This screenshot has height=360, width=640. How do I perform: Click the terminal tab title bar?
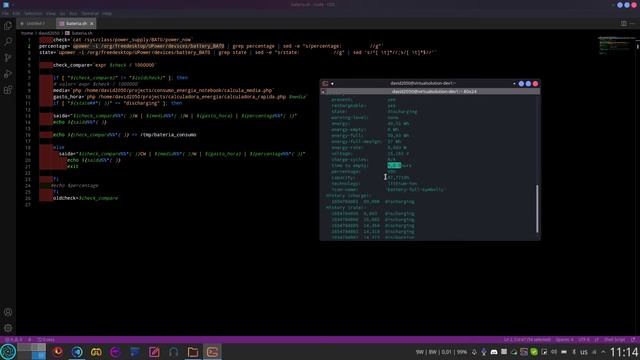click(x=430, y=91)
